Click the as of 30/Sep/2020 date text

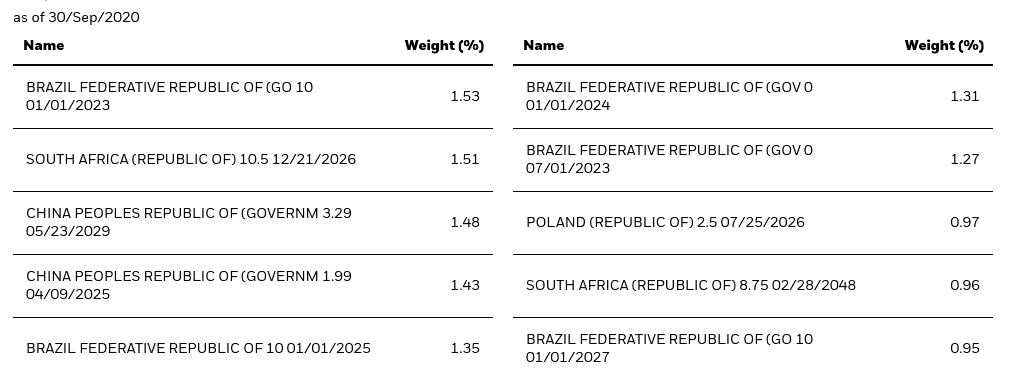(x=76, y=18)
